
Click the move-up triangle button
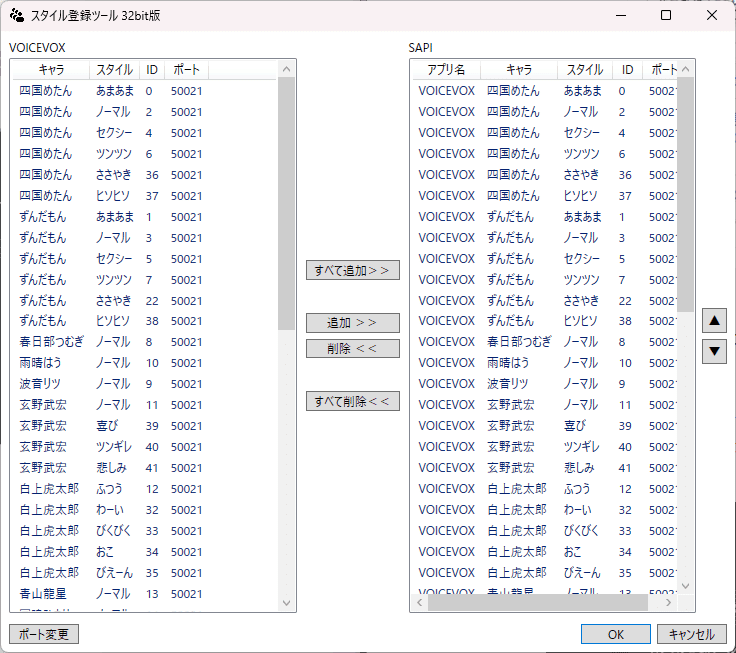point(714,321)
